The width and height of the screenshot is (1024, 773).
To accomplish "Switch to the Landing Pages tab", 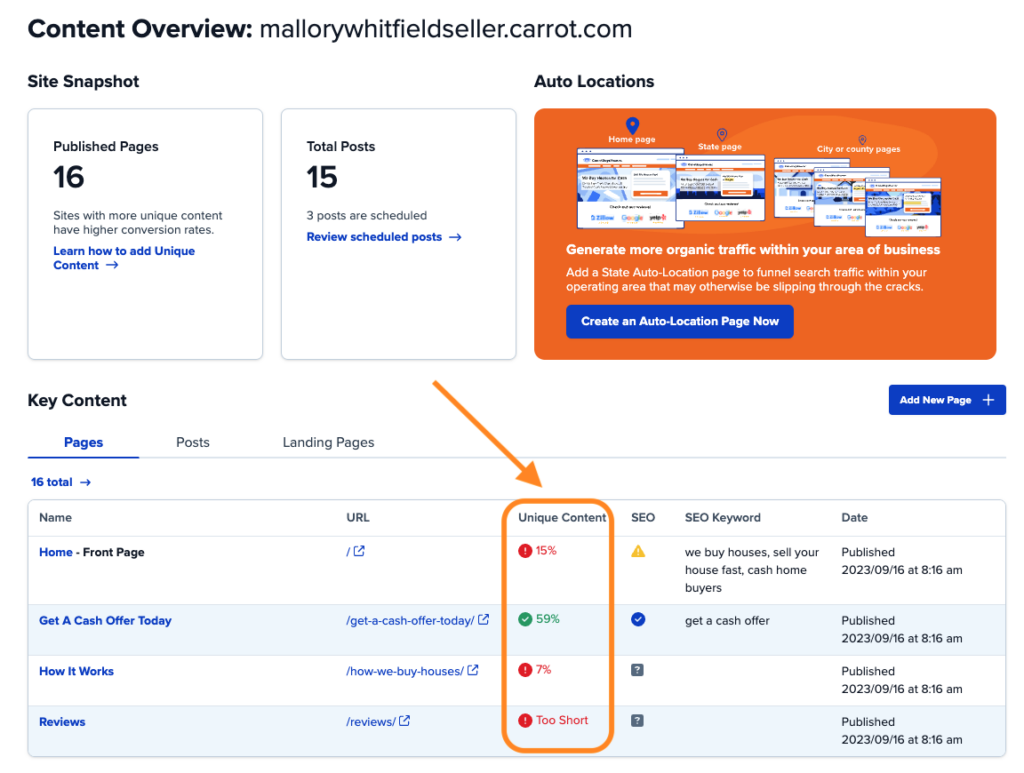I will (328, 442).
